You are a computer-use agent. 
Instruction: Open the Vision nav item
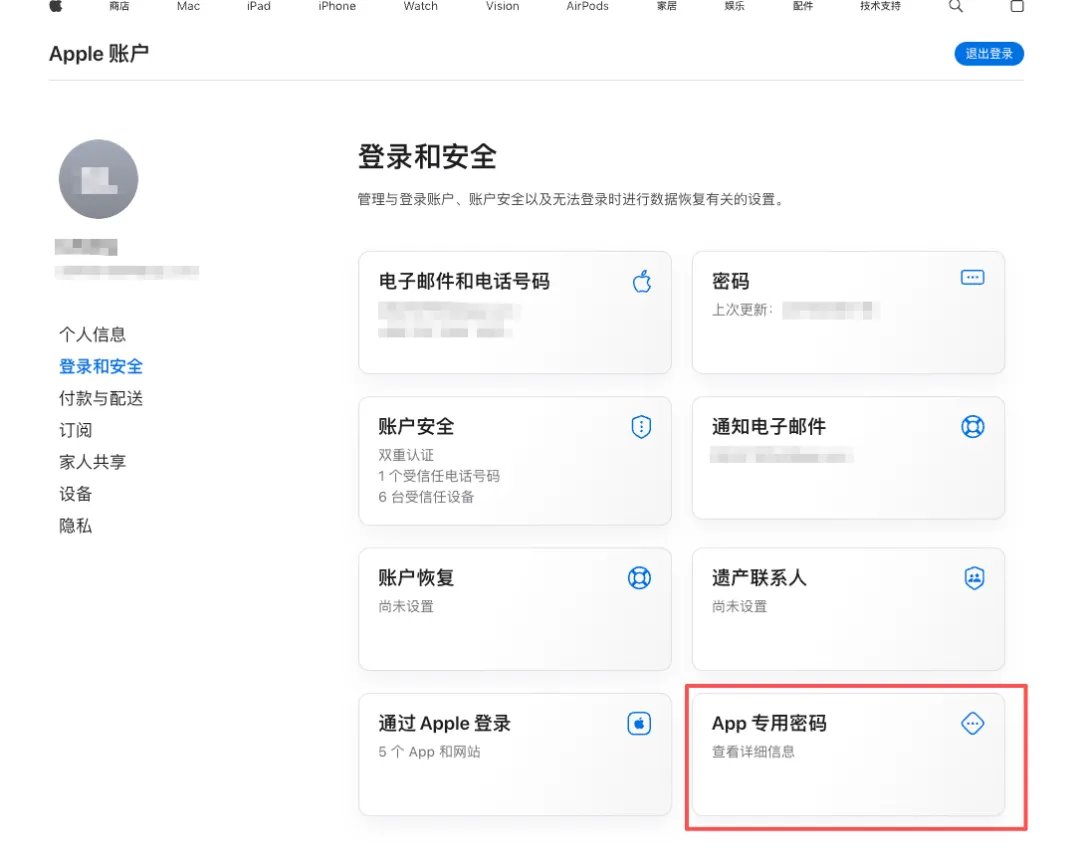(502, 6)
